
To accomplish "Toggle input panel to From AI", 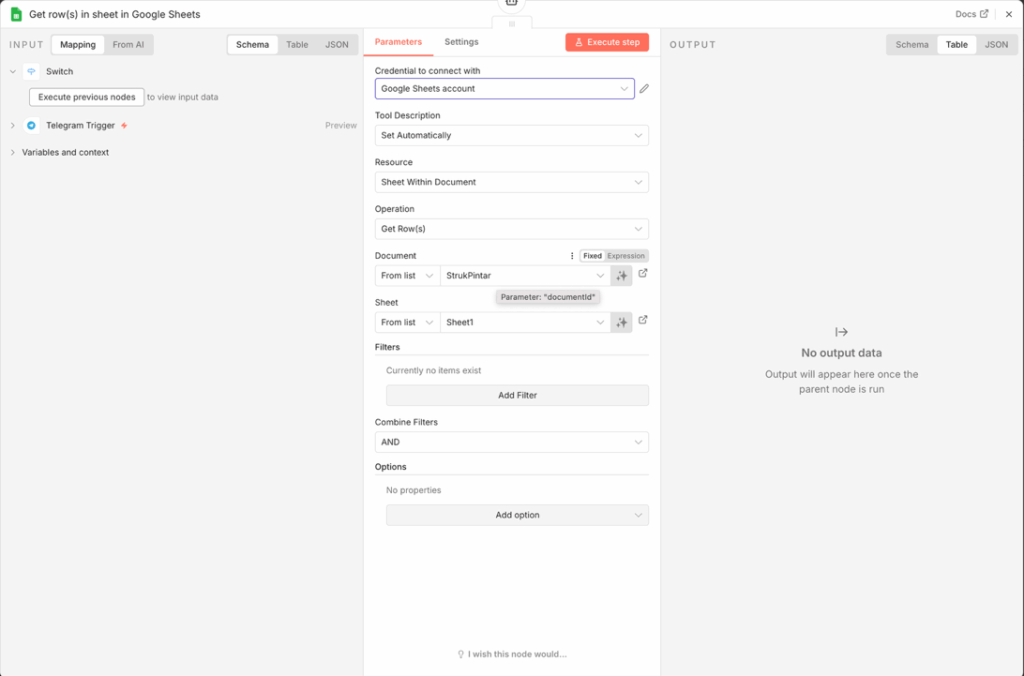I will (x=128, y=45).
